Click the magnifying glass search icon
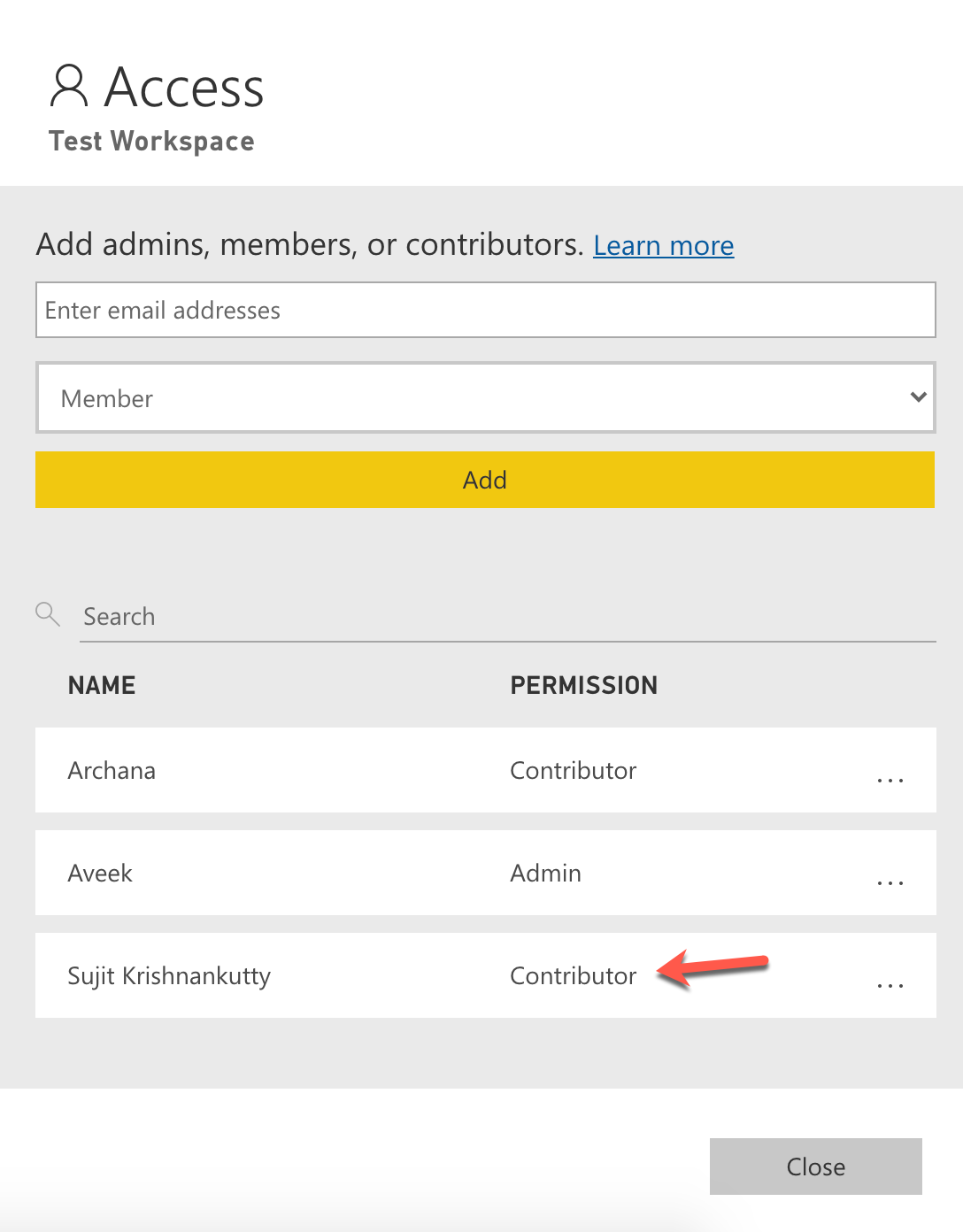Screen dimensions: 963x1232 [x=48, y=614]
